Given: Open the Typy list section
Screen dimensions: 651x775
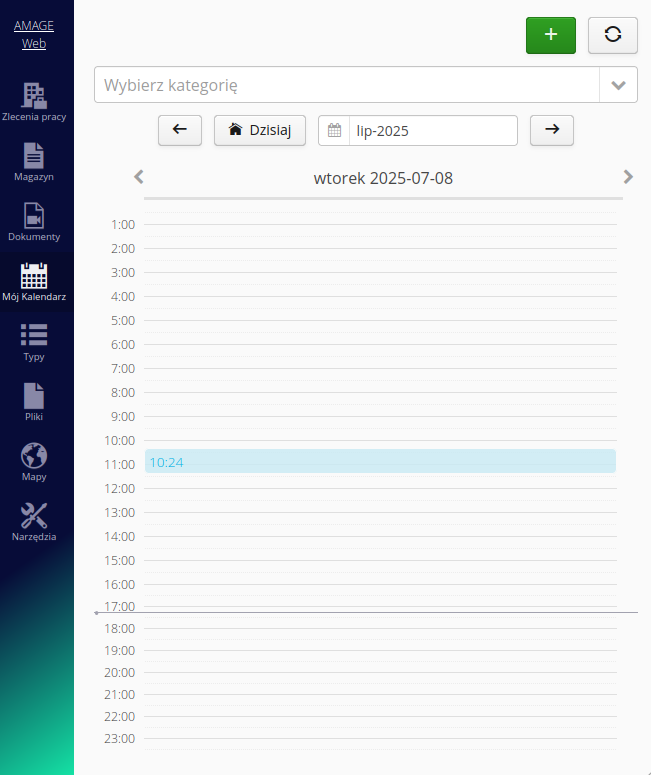Looking at the screenshot, I should click(34, 342).
